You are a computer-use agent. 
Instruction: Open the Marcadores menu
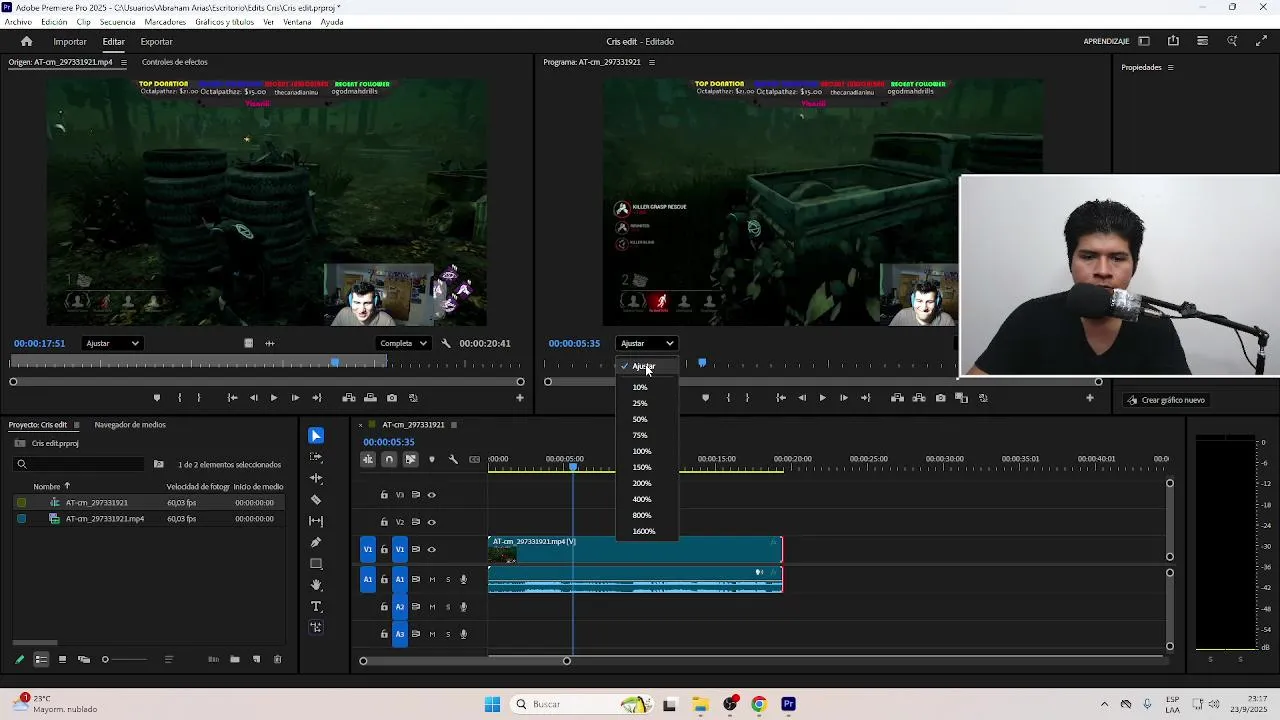[165, 22]
